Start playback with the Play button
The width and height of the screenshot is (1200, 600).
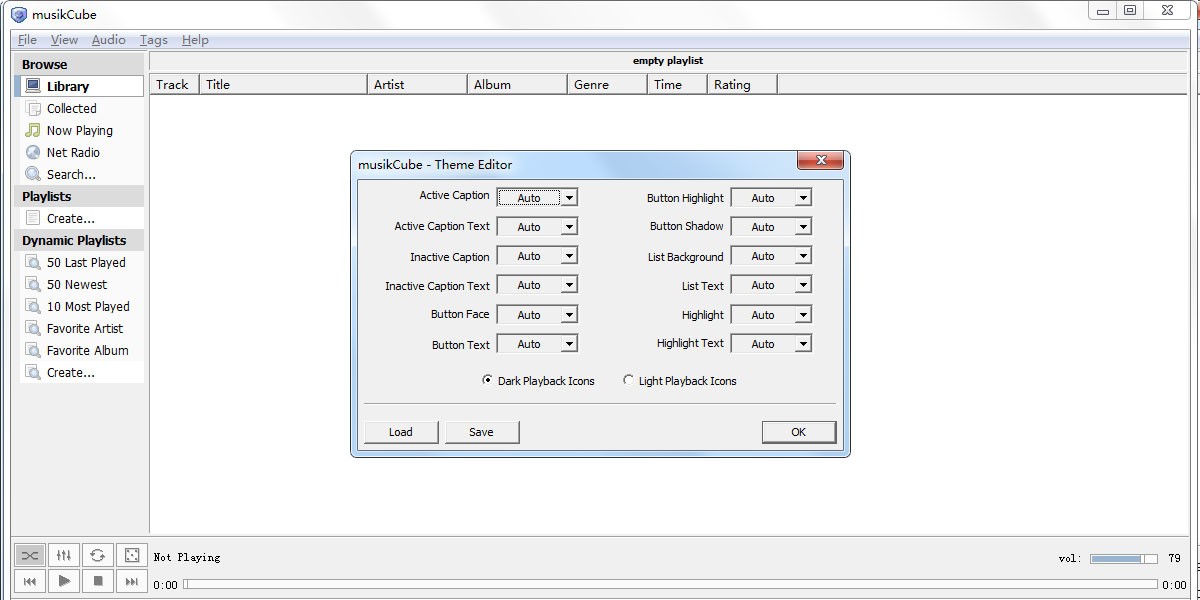64,581
